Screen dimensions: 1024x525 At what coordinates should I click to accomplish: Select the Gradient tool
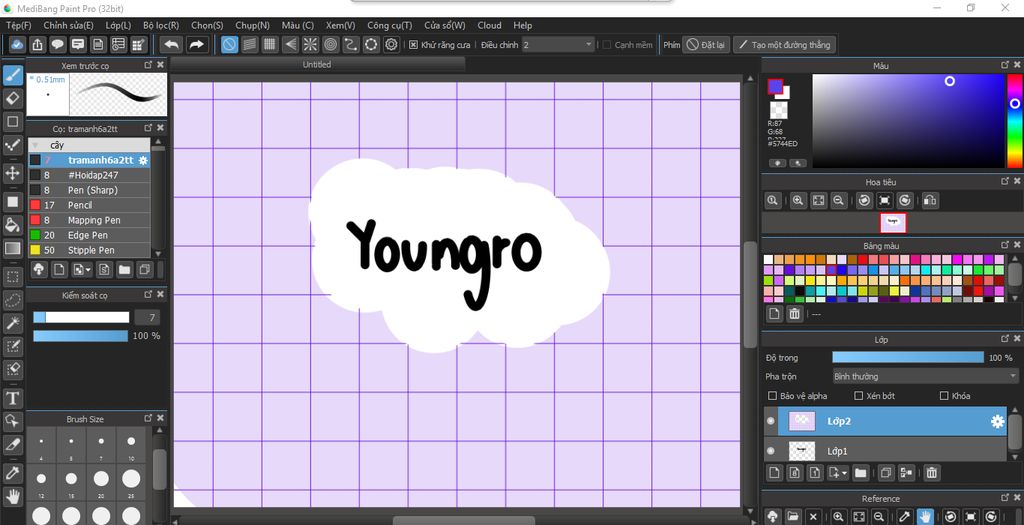coord(12,248)
